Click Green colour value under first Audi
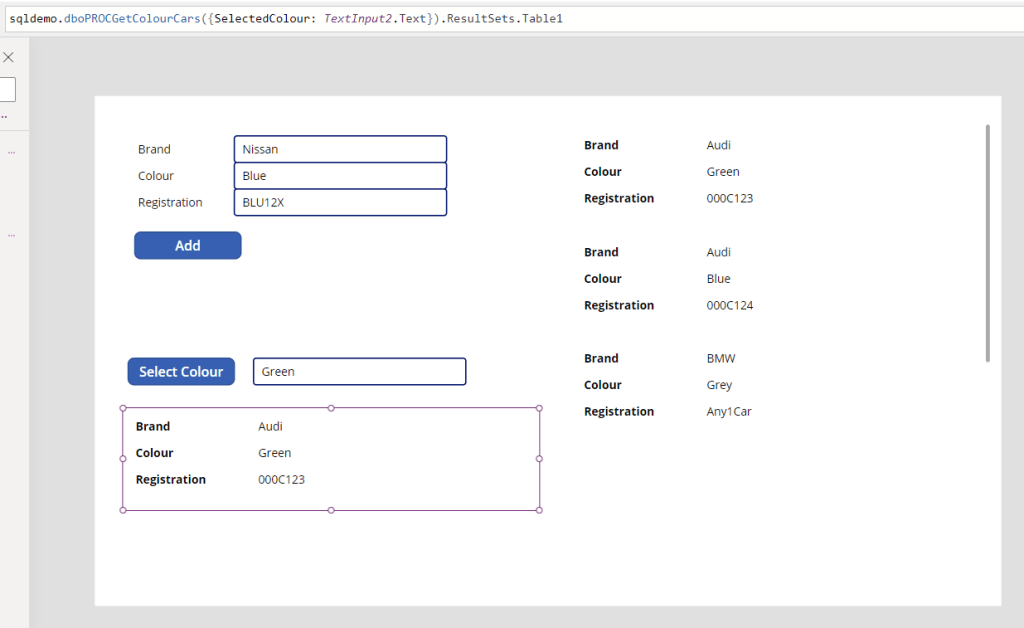This screenshot has width=1024, height=628. (723, 172)
